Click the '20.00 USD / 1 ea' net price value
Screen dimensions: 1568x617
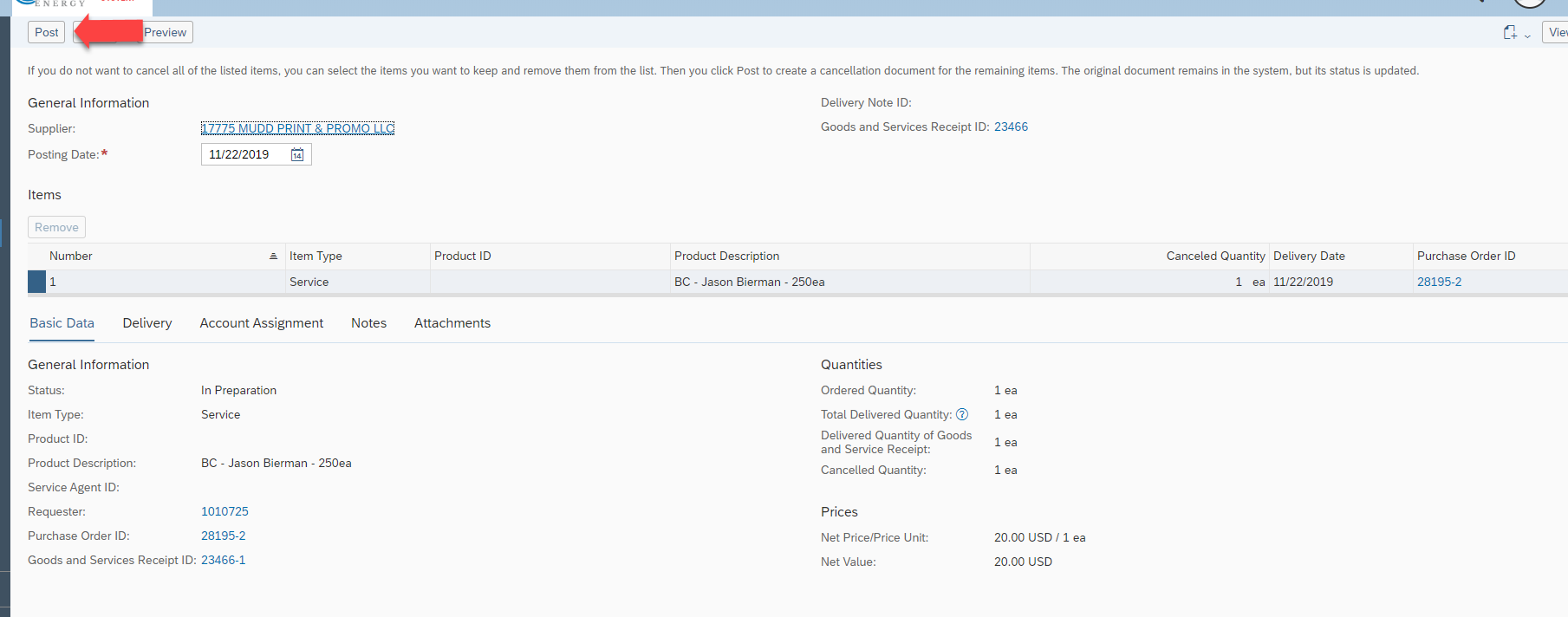click(x=1039, y=537)
